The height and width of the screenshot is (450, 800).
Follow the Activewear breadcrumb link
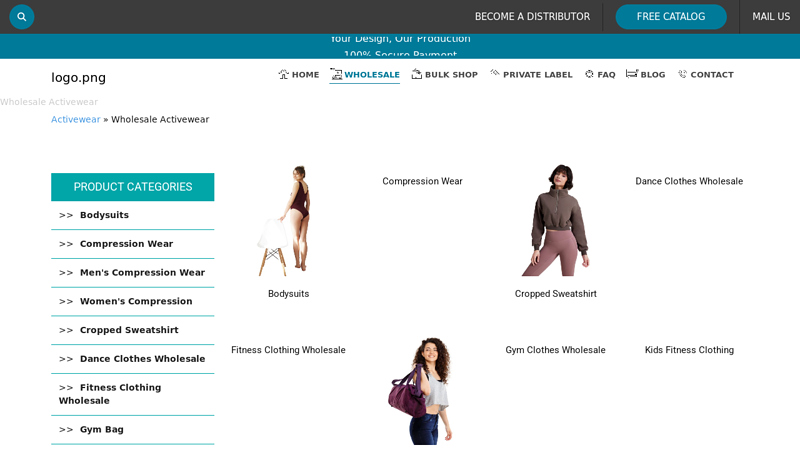click(76, 119)
